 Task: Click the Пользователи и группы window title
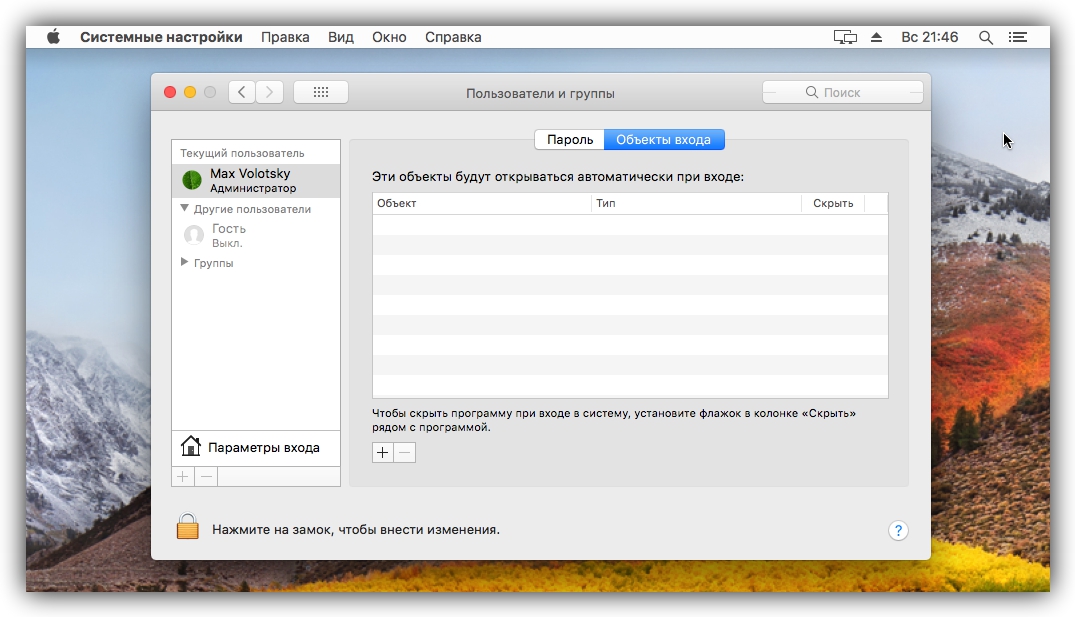click(540, 93)
